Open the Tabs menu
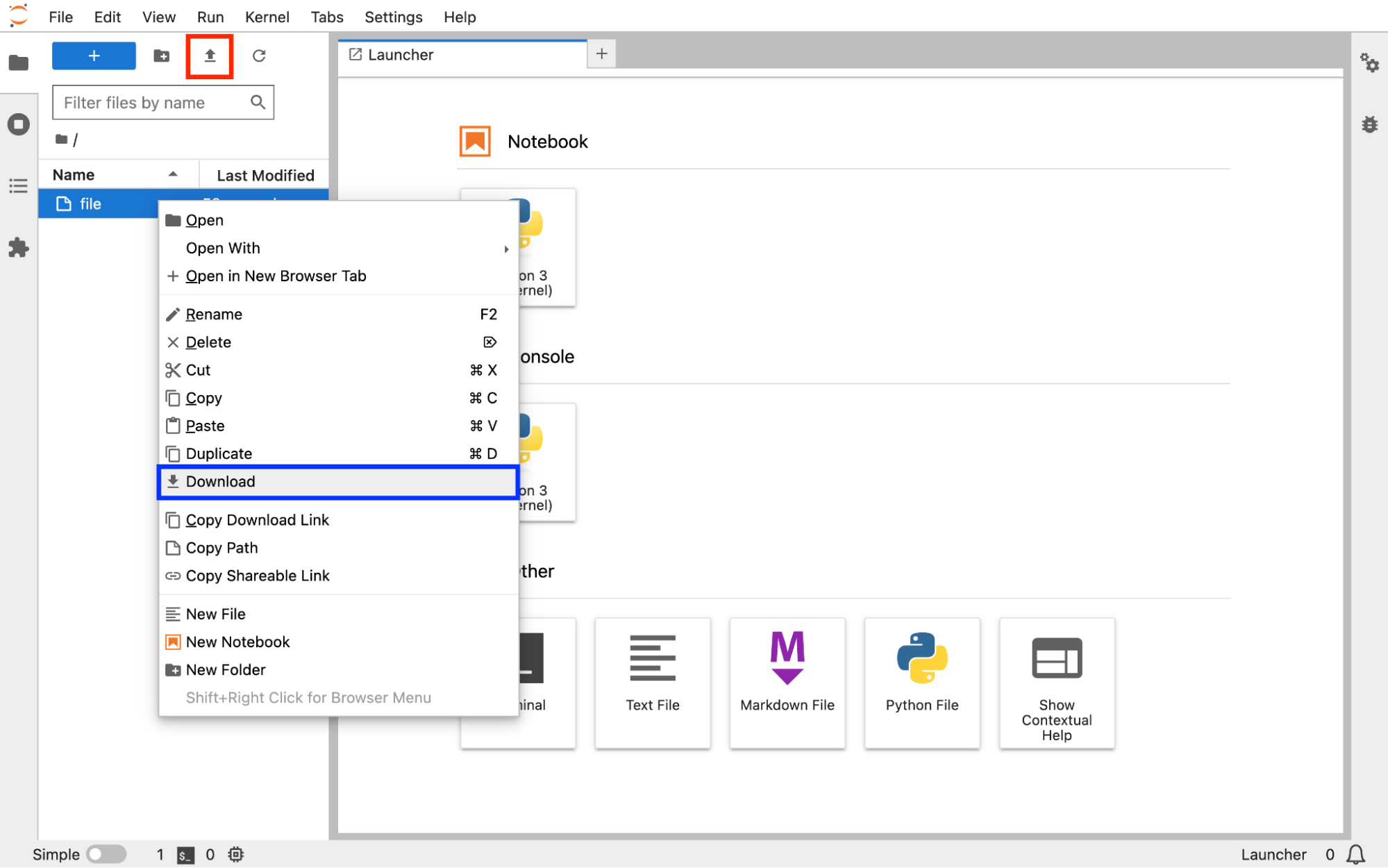This screenshot has height=868, width=1388. click(327, 17)
